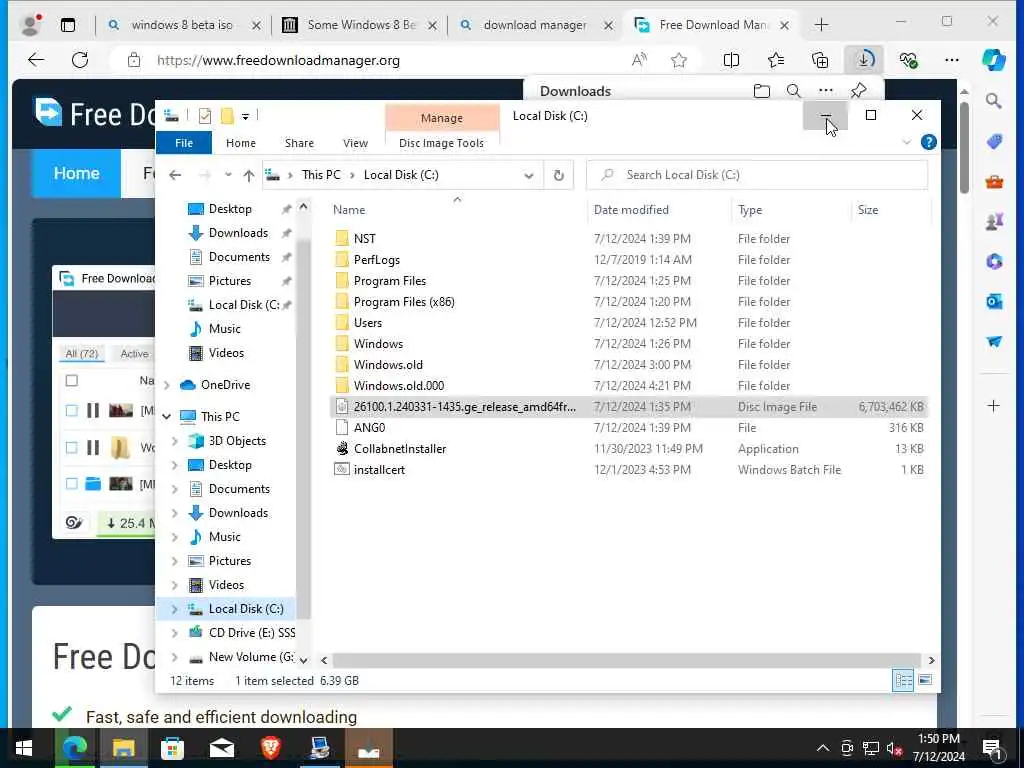This screenshot has width=1024, height=768.
Task: Click Edge browser essentials heart icon
Action: coord(908,60)
